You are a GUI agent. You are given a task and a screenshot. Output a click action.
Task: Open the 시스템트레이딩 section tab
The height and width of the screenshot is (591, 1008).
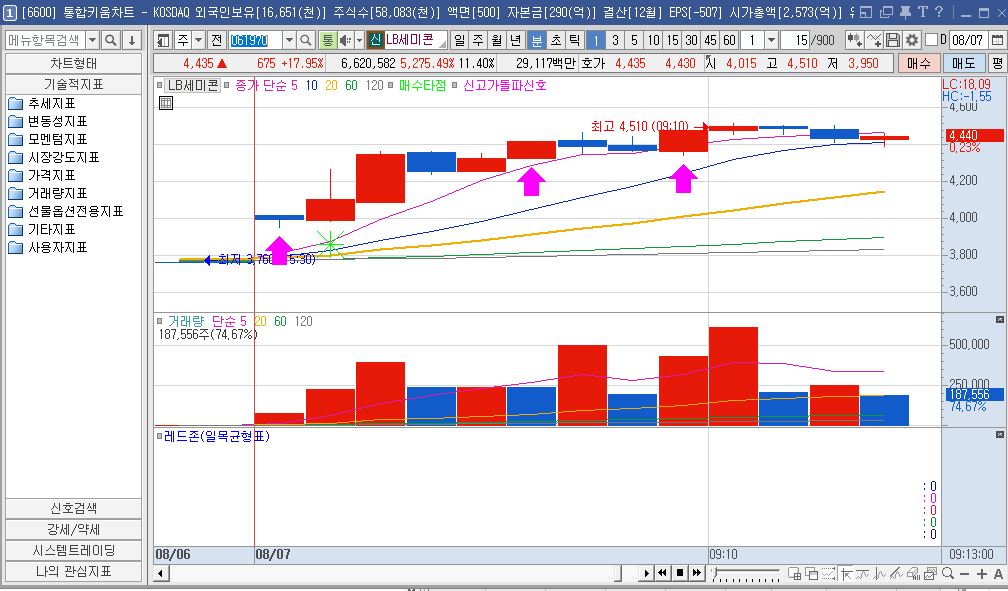[x=73, y=550]
